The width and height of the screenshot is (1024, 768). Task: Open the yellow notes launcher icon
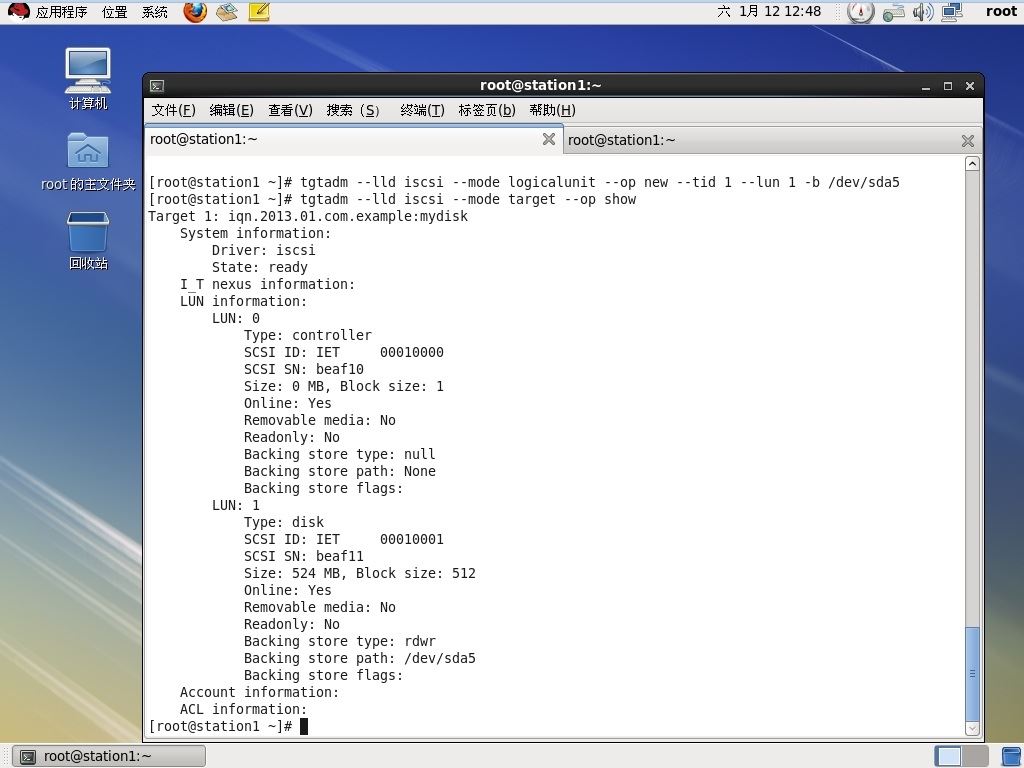click(x=259, y=12)
